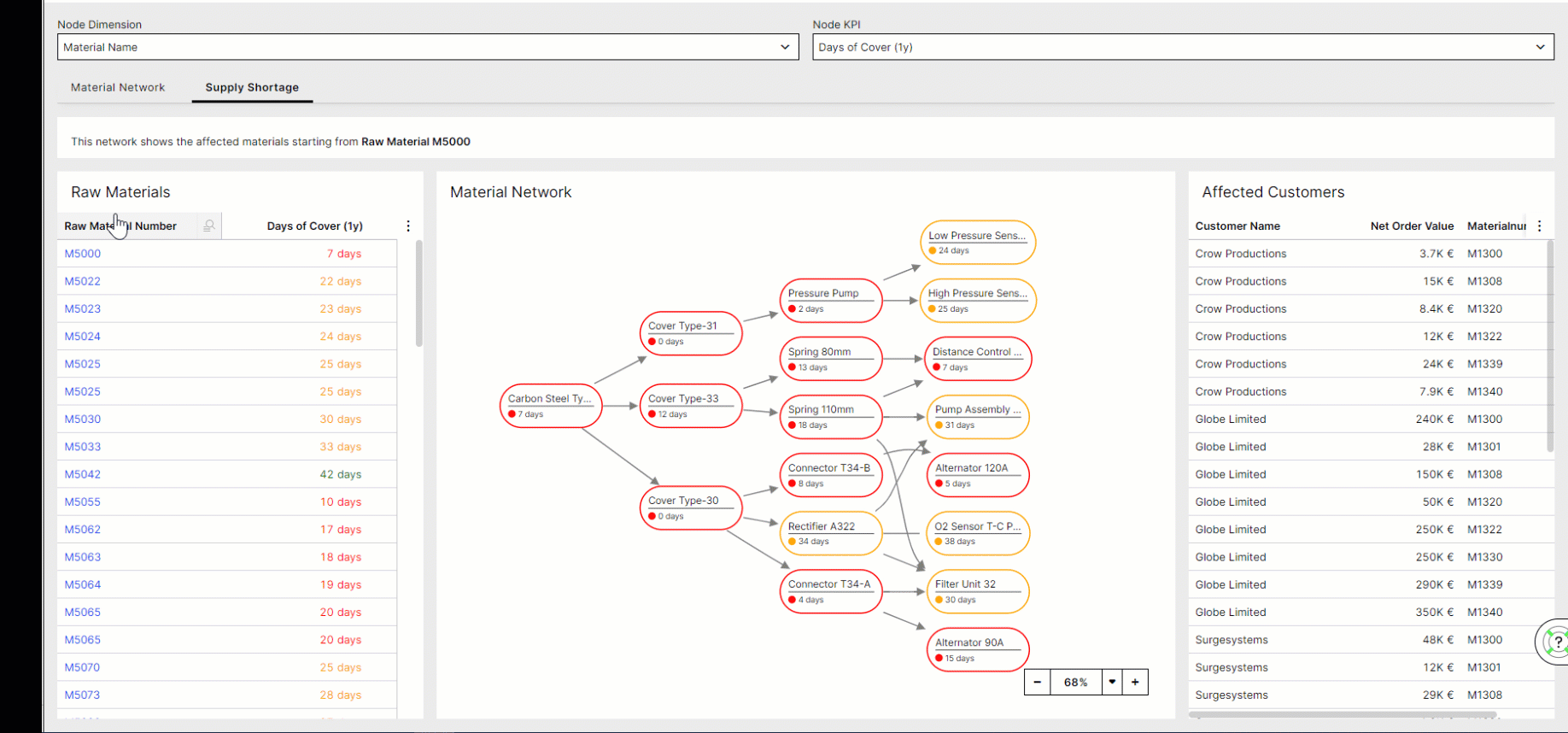Select the Carbon Steel Ty... node
This screenshot has height=733, width=1568.
551,406
